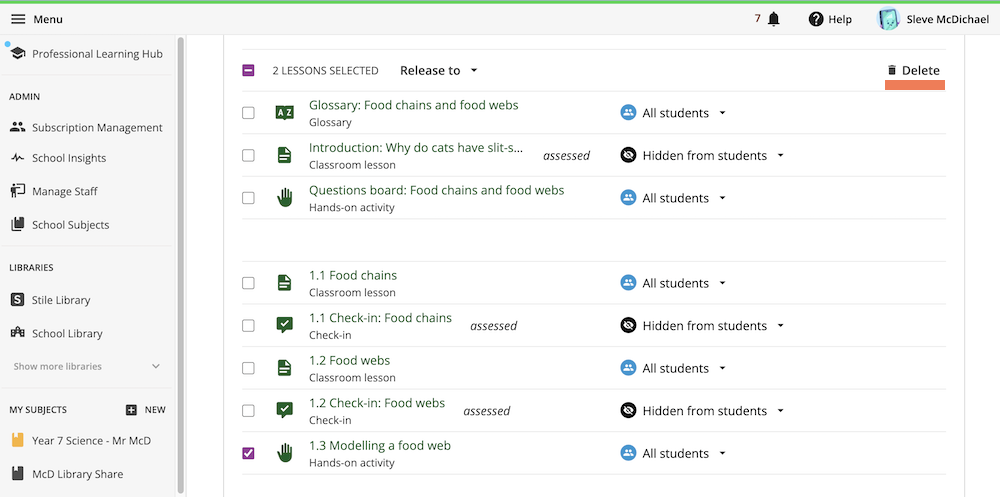This screenshot has width=1000, height=497.
Task: Click the Help question mark icon
Action: pos(816,19)
